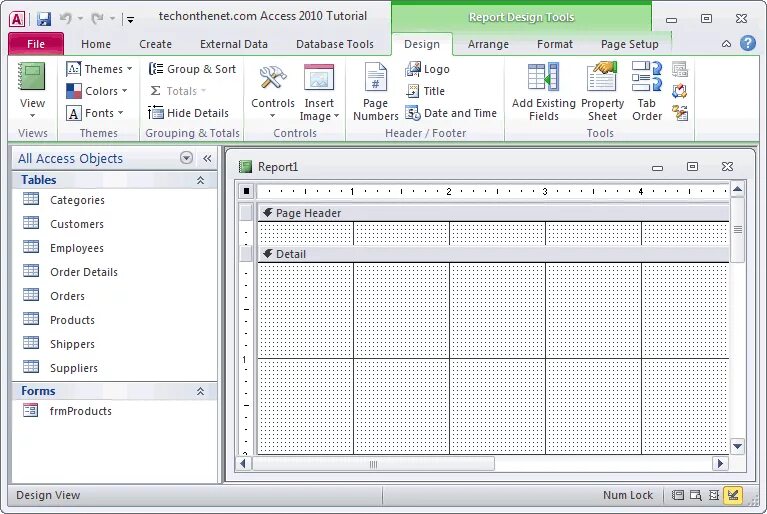This screenshot has height=514, width=767.
Task: Switch to the Home ribbon tab
Action: 96,44
